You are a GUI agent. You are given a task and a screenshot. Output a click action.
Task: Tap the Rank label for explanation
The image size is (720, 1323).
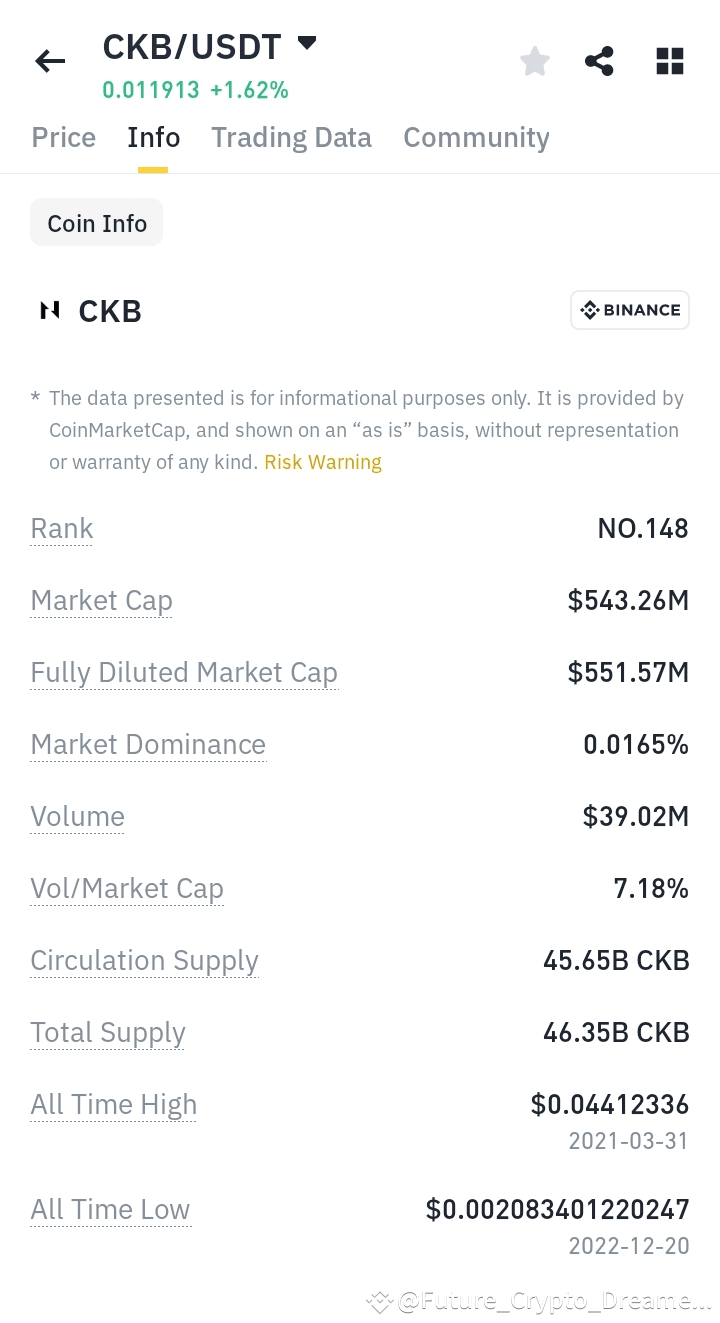coord(62,529)
